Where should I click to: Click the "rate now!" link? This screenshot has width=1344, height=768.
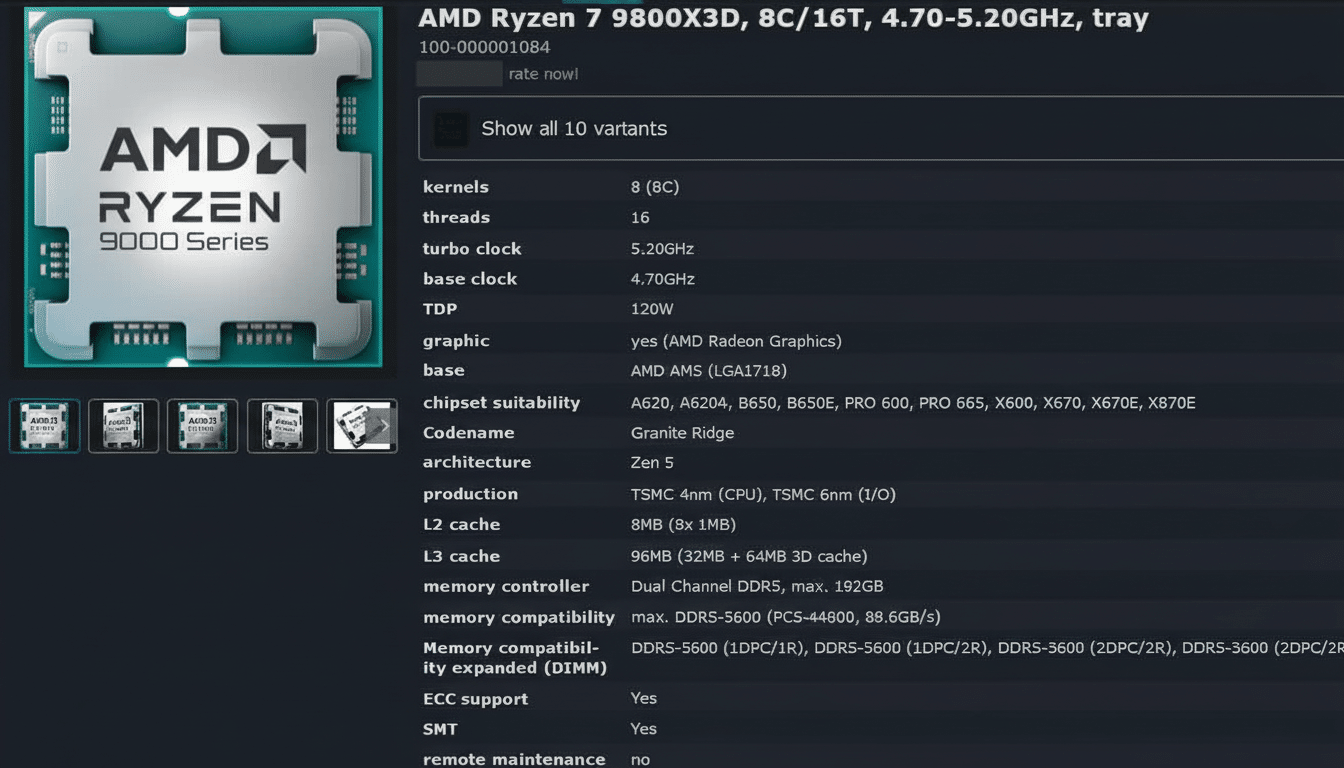coord(543,73)
